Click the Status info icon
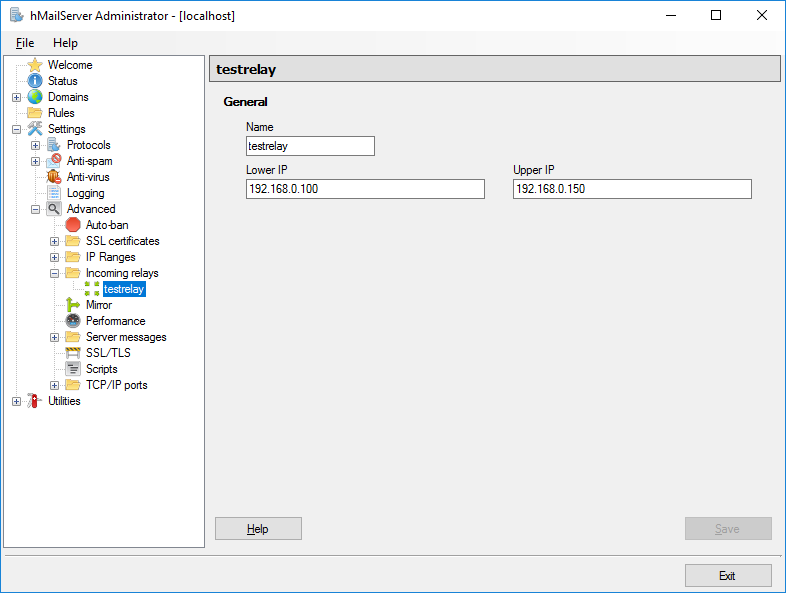 click(35, 81)
